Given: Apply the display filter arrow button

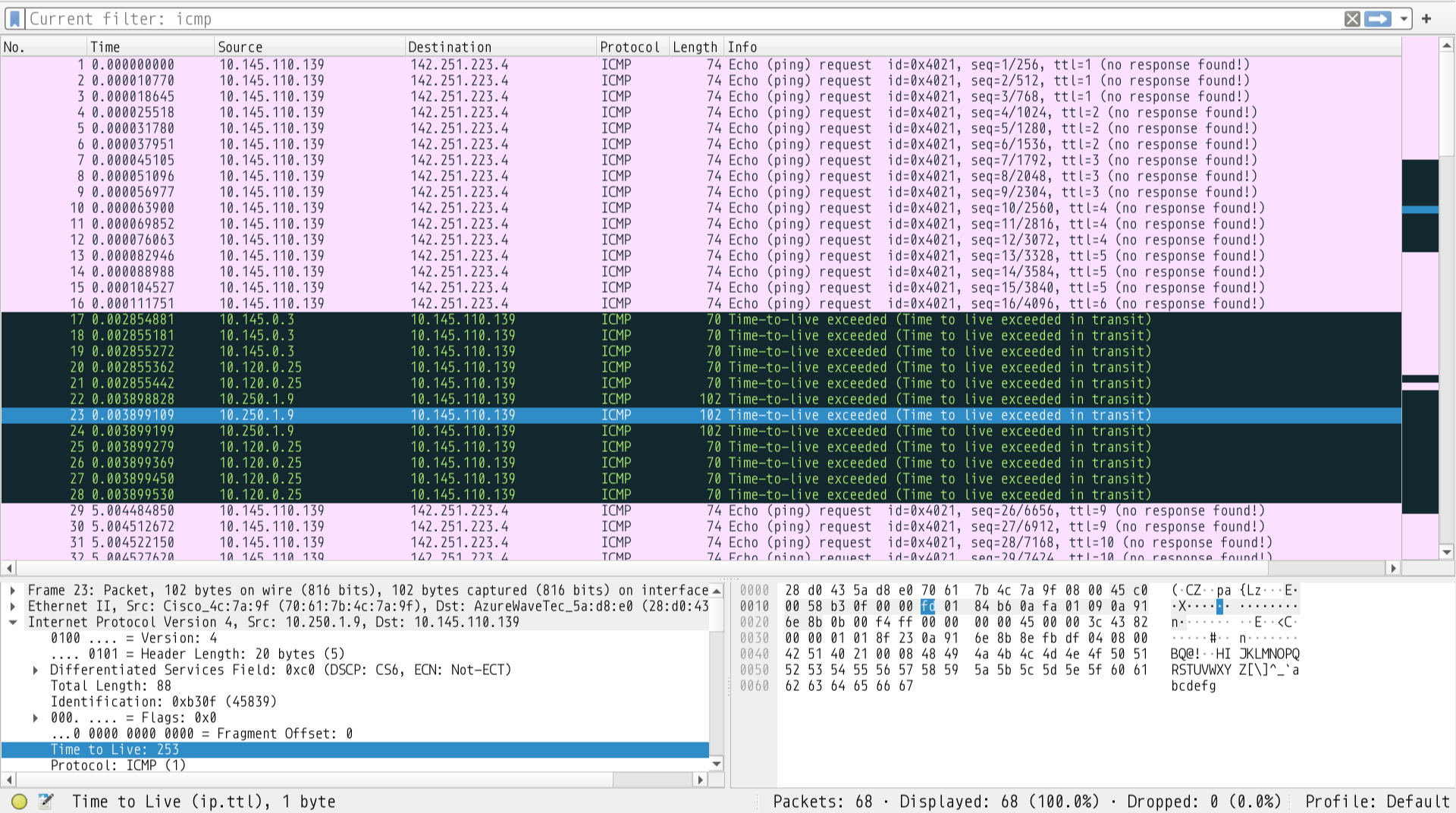Looking at the screenshot, I should point(1378,19).
